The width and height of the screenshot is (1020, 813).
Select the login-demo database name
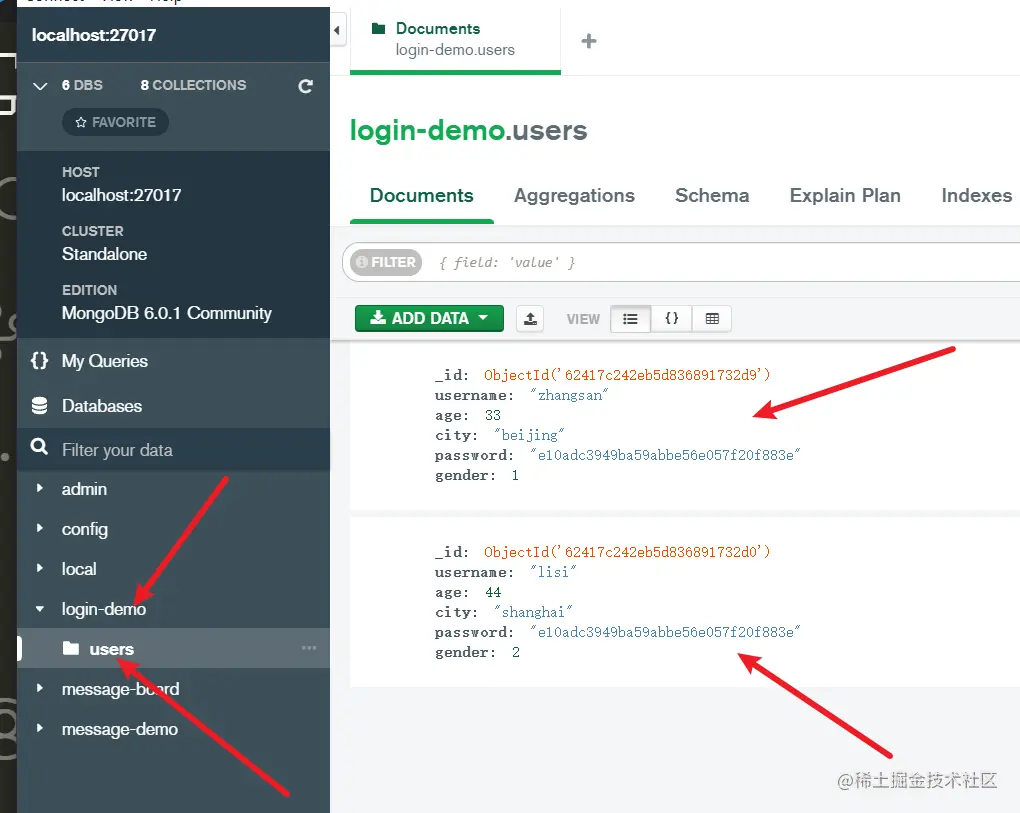point(103,609)
